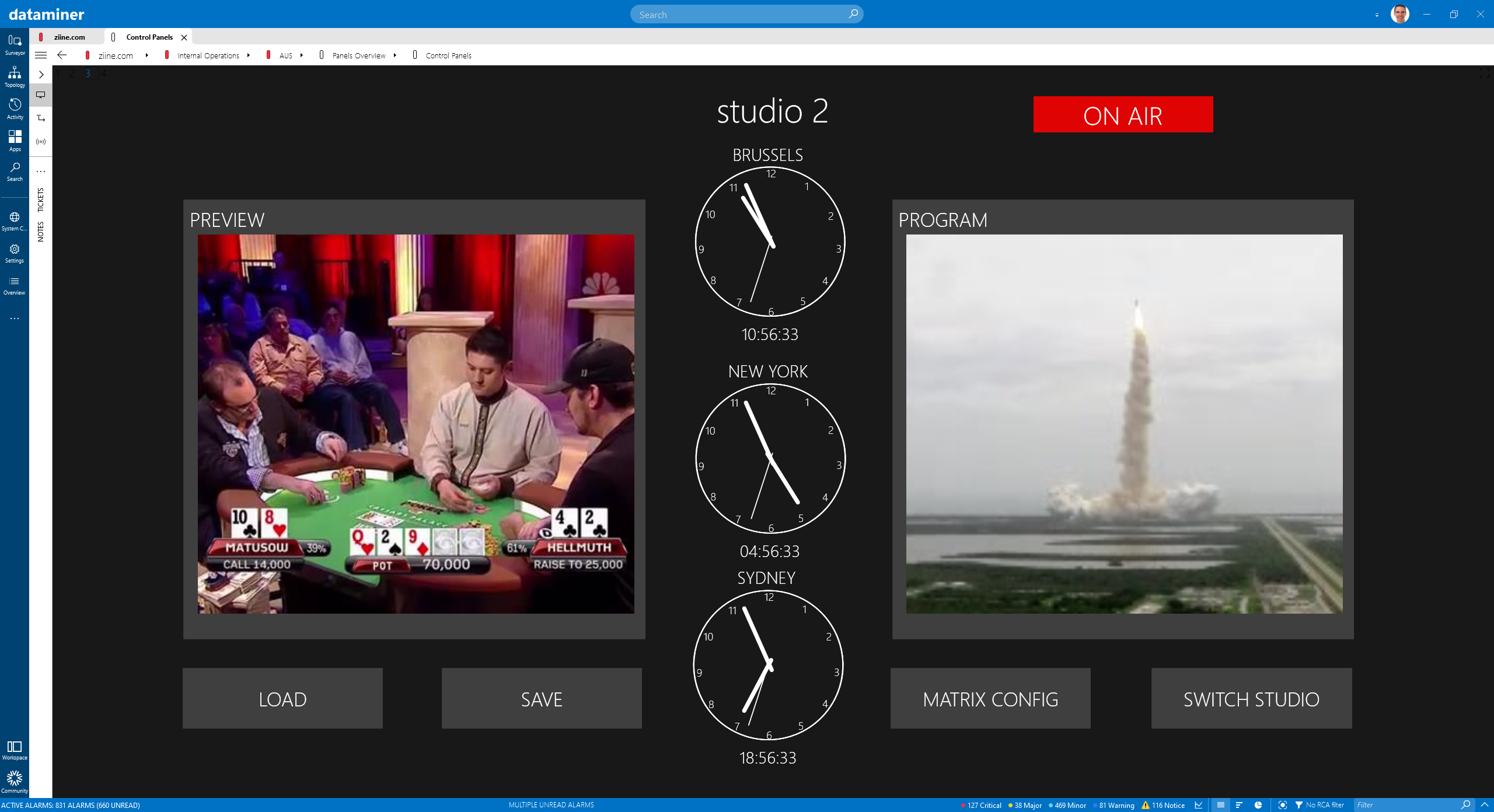Expand the ziine.com breadcrumb arrow

(x=147, y=55)
